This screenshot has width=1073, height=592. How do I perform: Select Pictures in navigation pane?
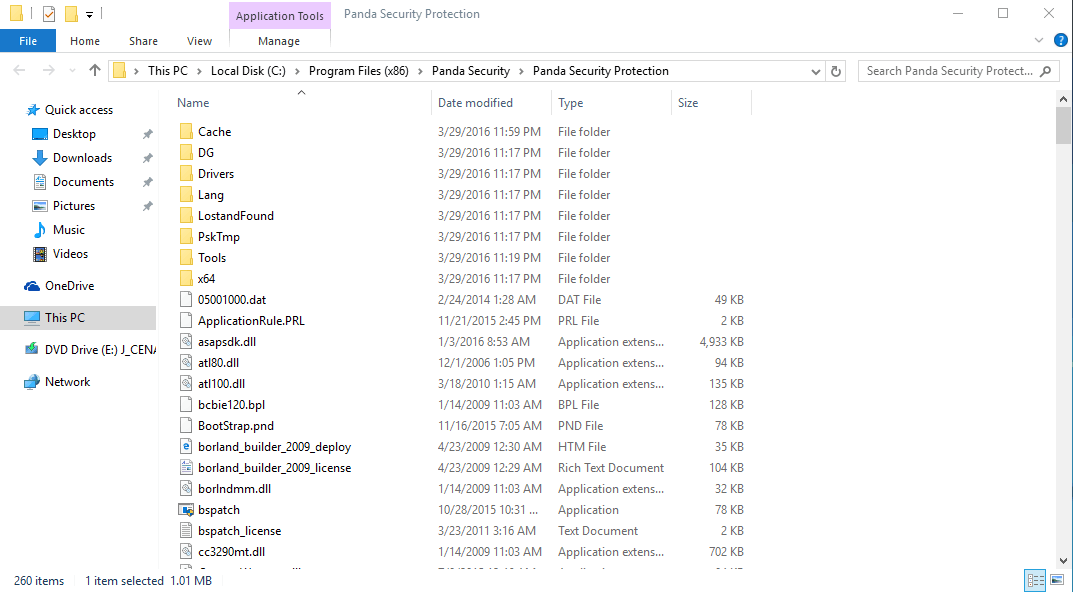pos(74,206)
